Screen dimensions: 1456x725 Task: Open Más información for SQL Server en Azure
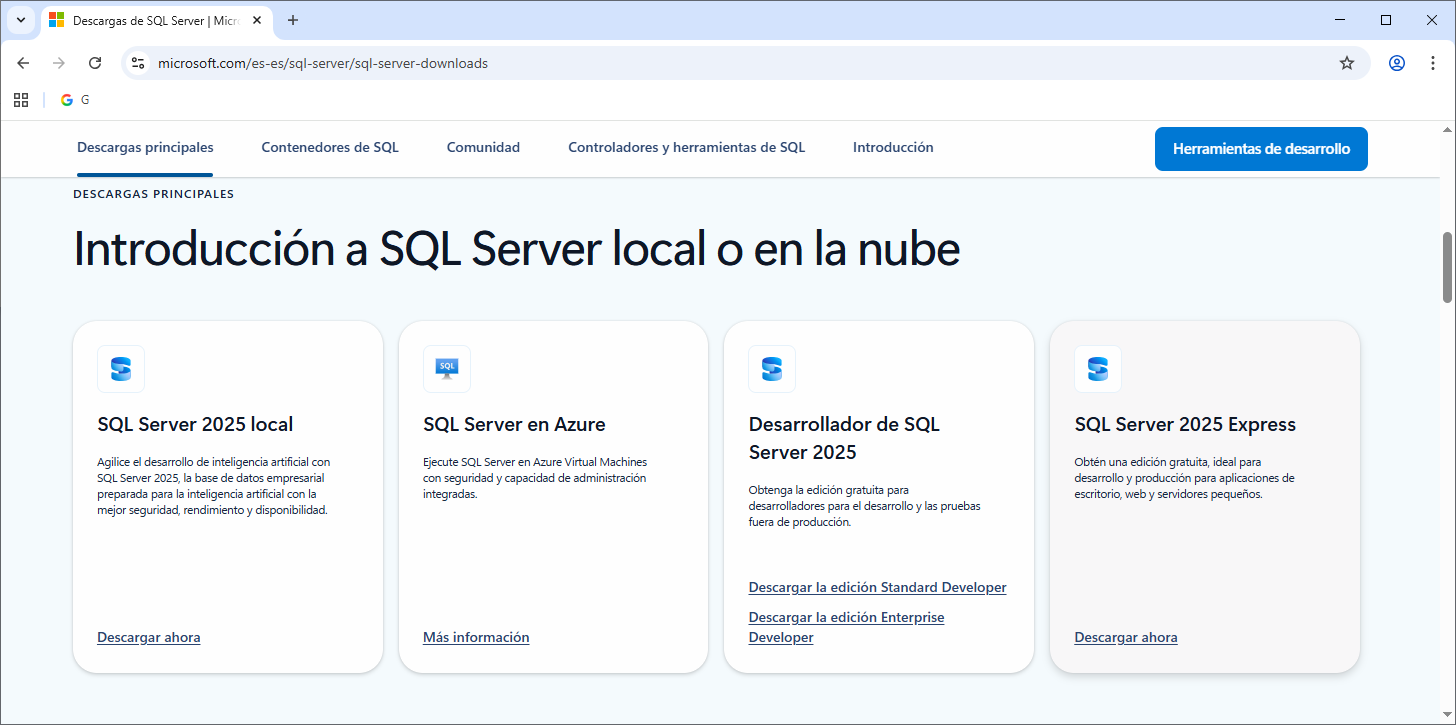click(x=476, y=637)
